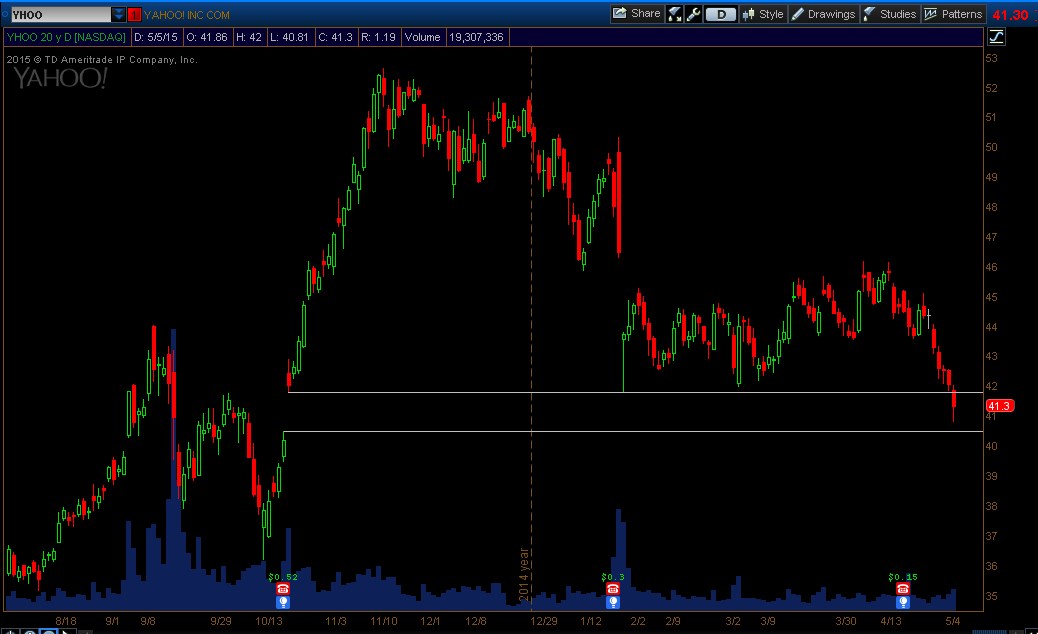Click the $0.3 earnings label
The image size is (1038, 634).
(x=613, y=577)
